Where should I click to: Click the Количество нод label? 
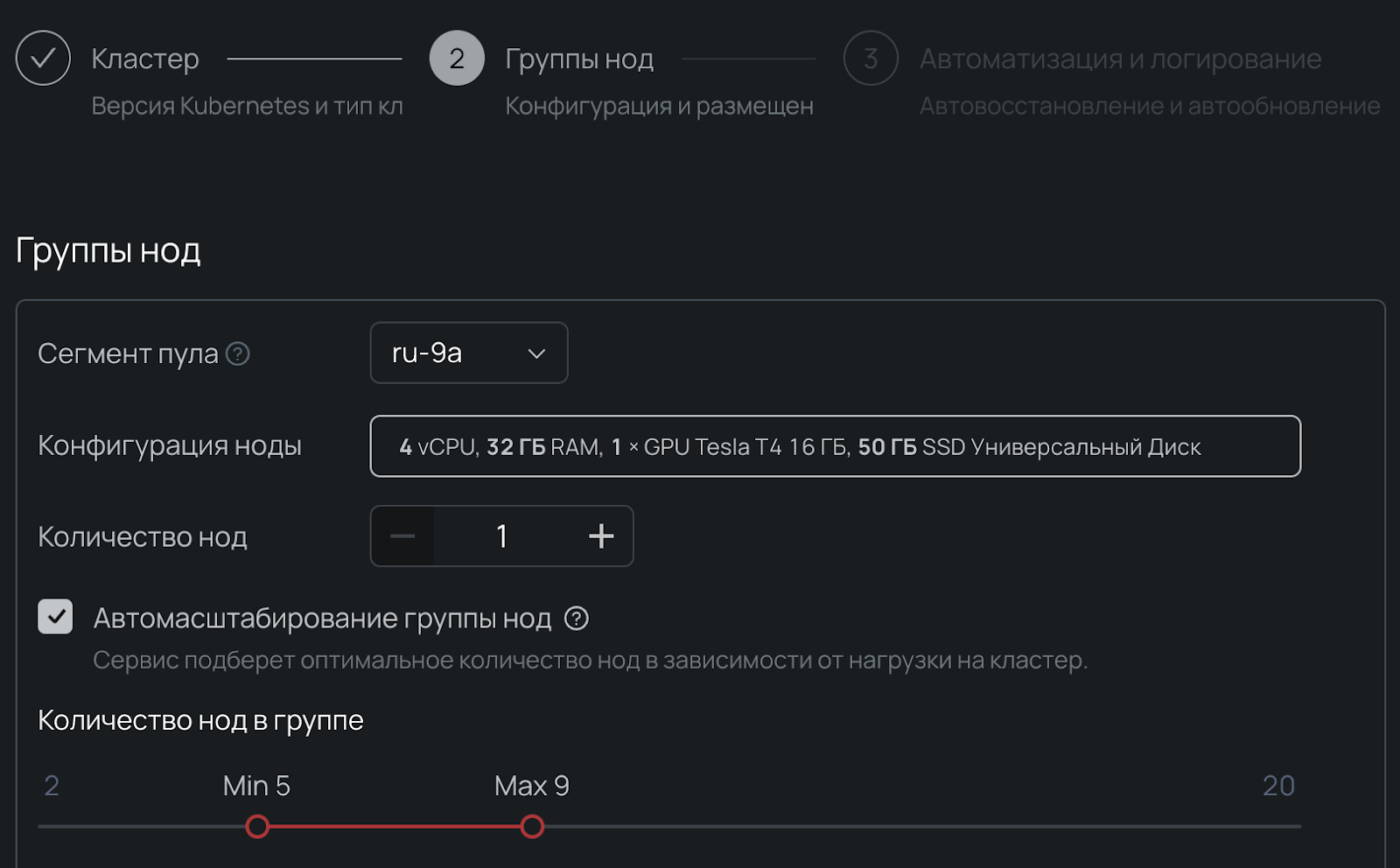(x=143, y=536)
